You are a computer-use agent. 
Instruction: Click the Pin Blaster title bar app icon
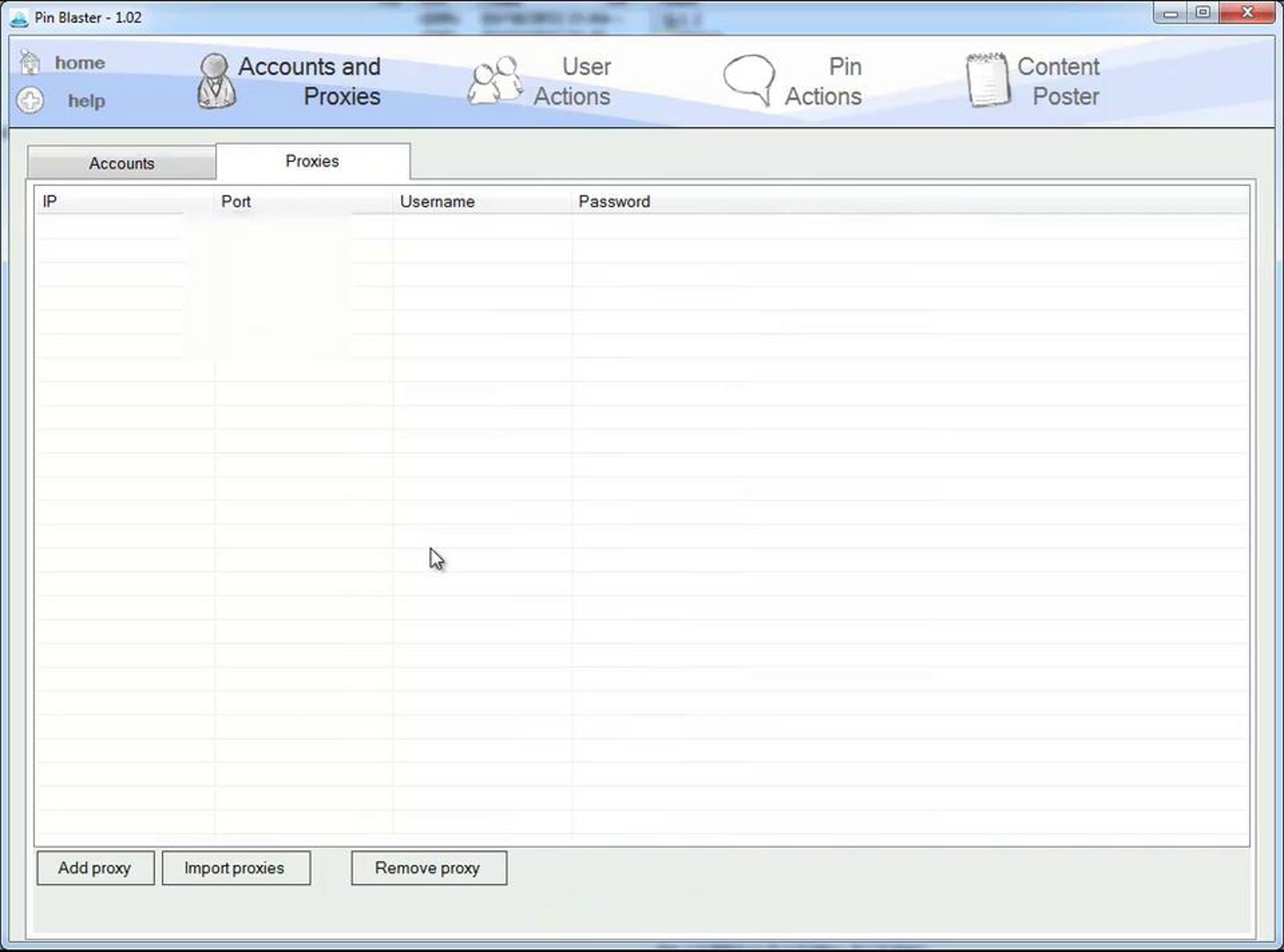coord(19,18)
